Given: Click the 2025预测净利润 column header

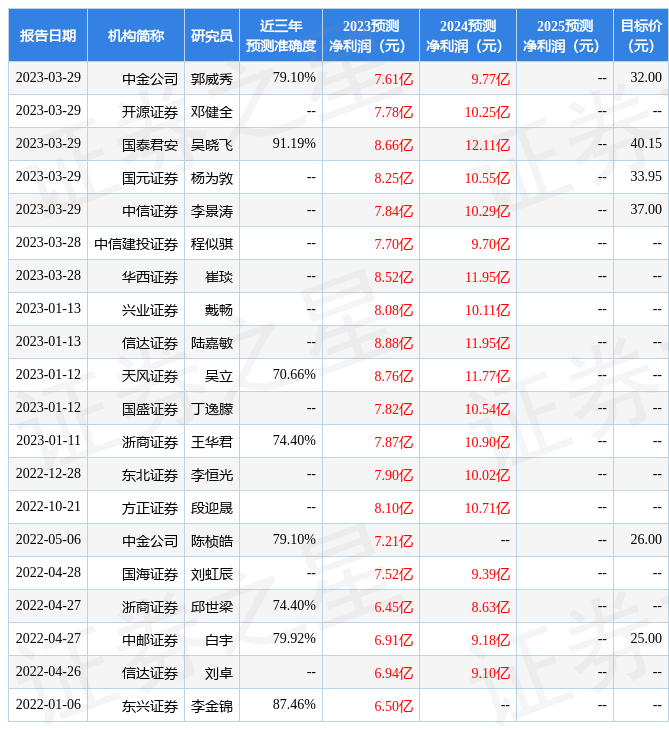Looking at the screenshot, I should (565, 35).
